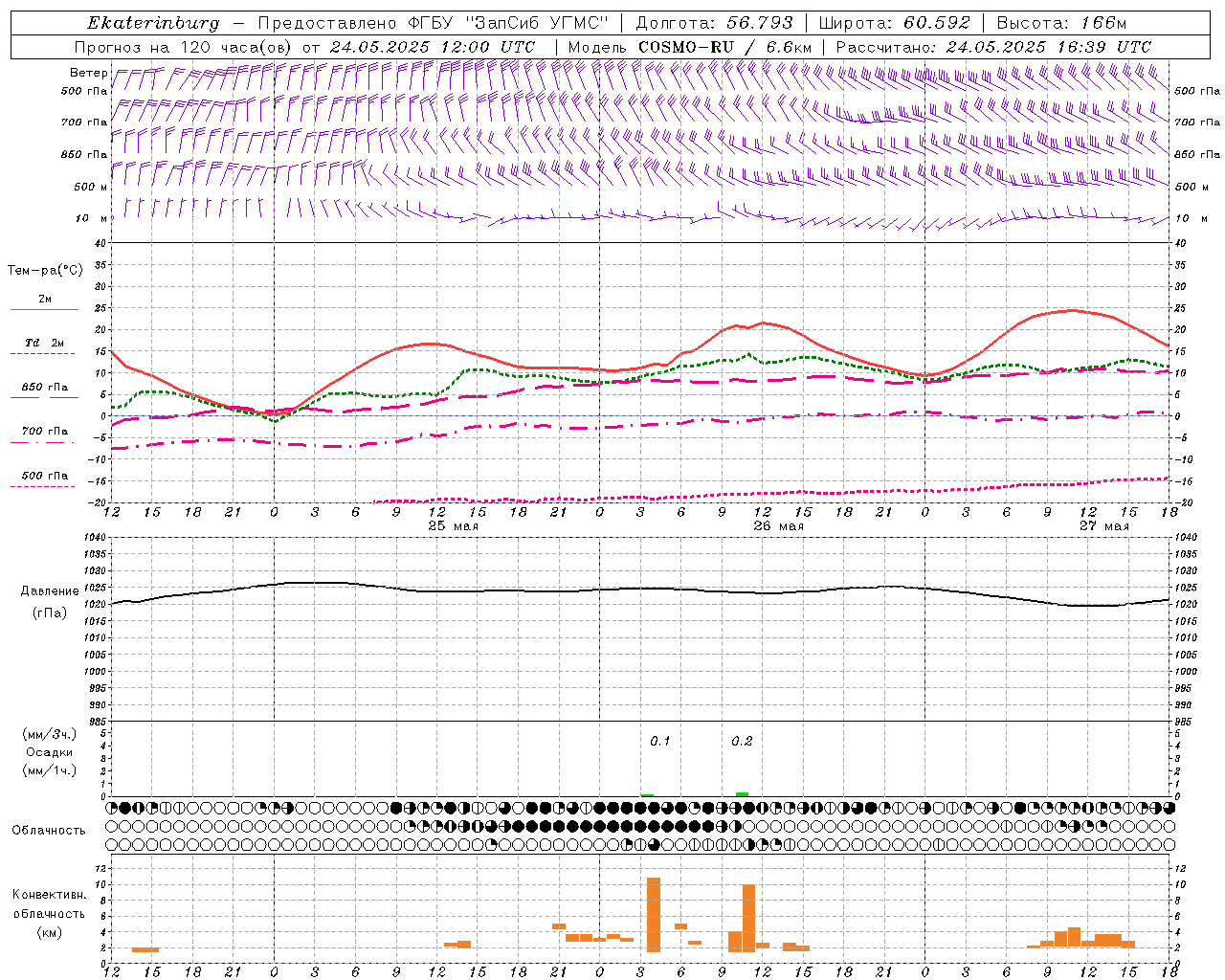
Task: Click the 'Тем-ра(°C)' temperature panel label
Action: pos(45,271)
